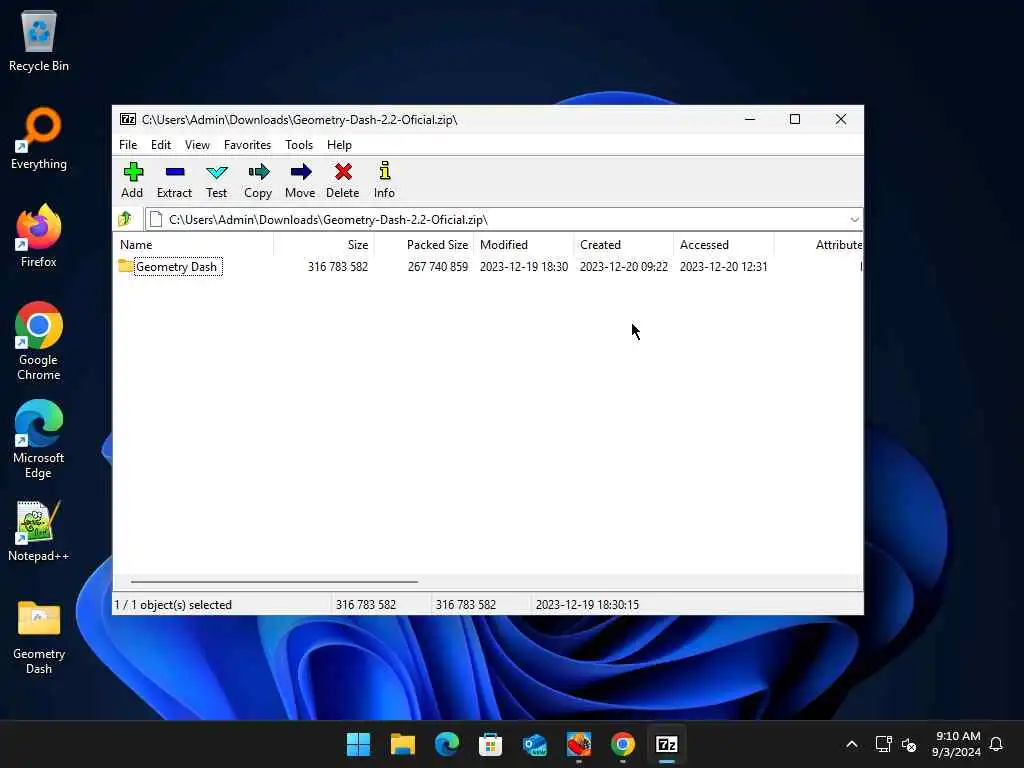Open the Edit menu
The height and width of the screenshot is (768, 1024).
click(x=161, y=145)
